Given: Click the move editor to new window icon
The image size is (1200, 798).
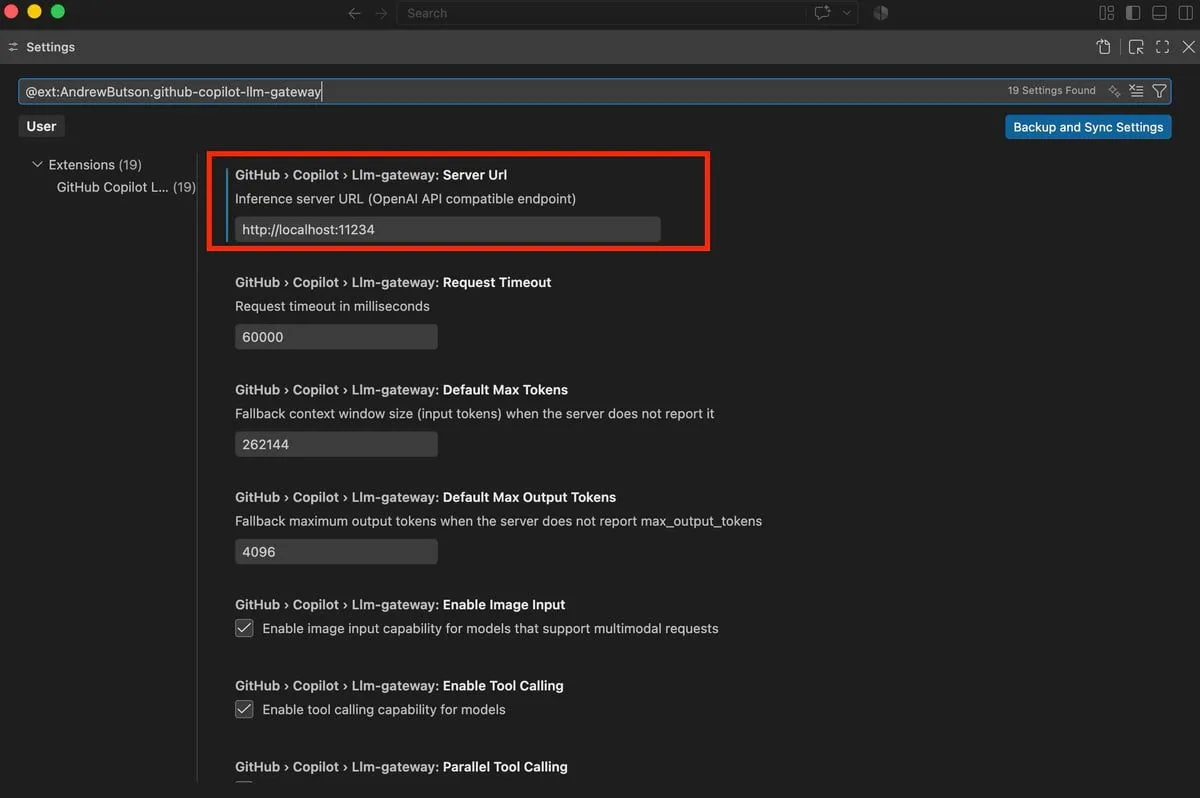Looking at the screenshot, I should point(1136,47).
